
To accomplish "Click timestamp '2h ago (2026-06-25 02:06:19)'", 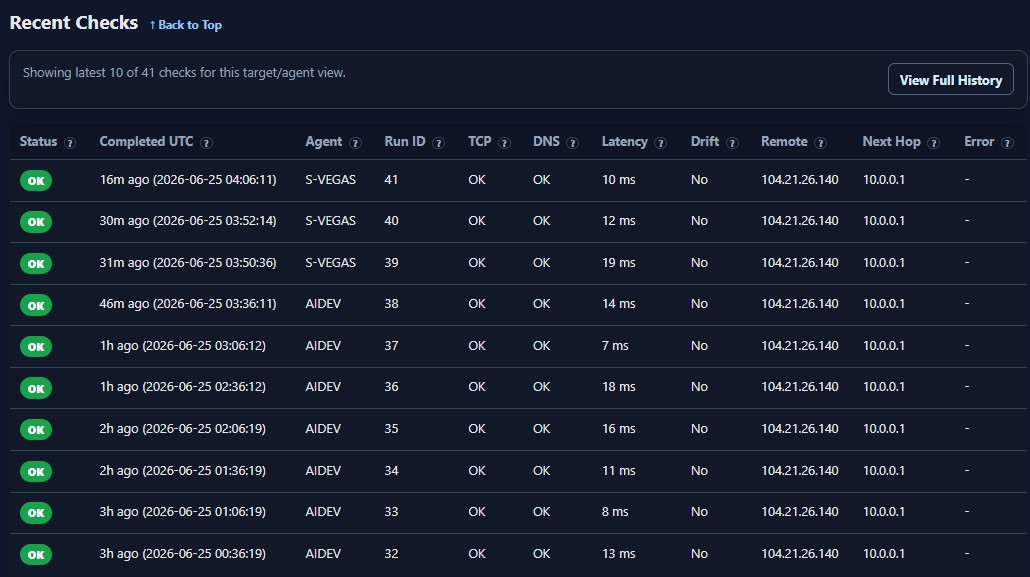I will pos(183,429).
